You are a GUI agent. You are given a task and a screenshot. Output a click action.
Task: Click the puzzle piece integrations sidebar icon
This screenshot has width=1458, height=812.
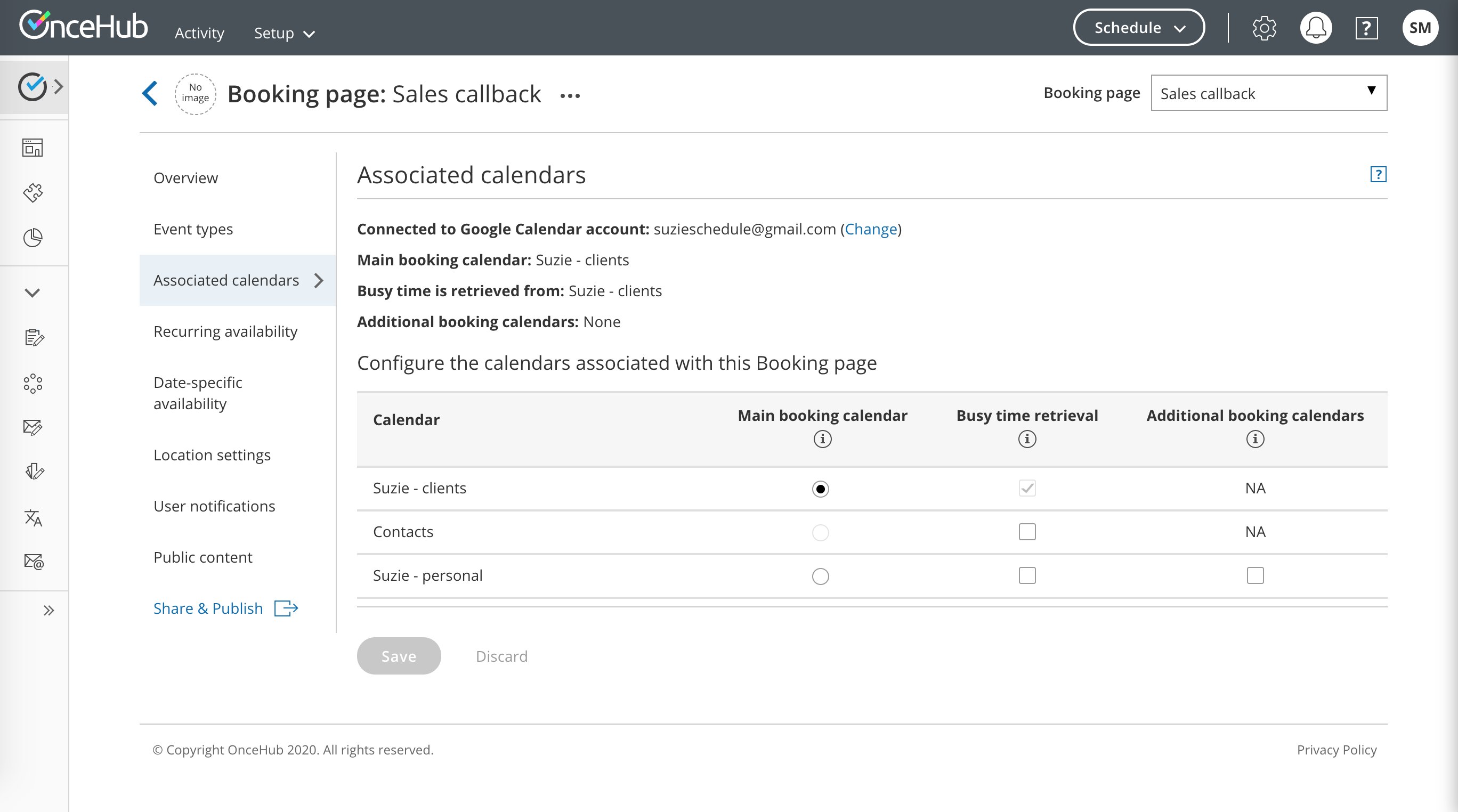[33, 192]
